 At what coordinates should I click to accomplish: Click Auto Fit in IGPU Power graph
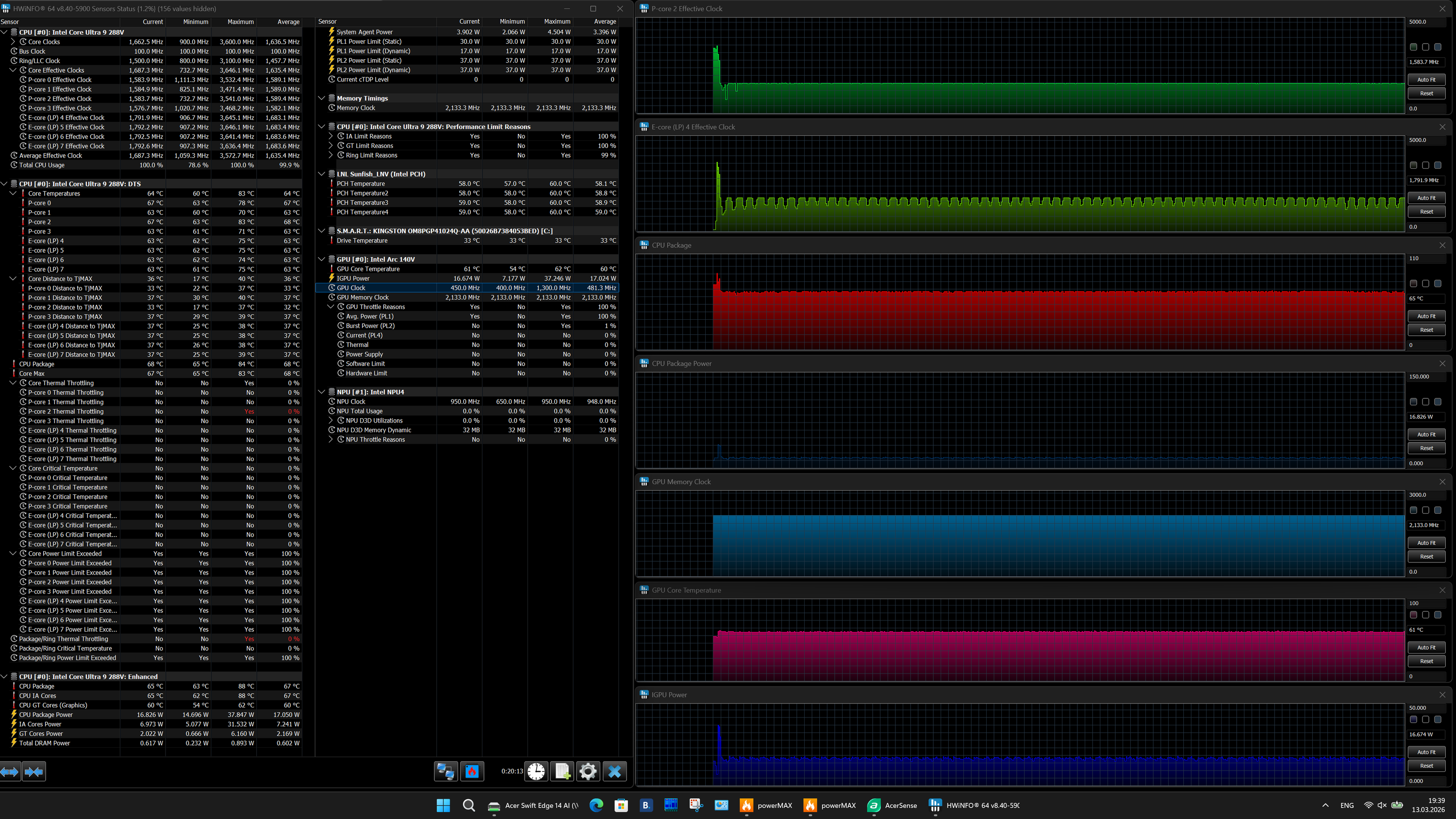point(1426,753)
